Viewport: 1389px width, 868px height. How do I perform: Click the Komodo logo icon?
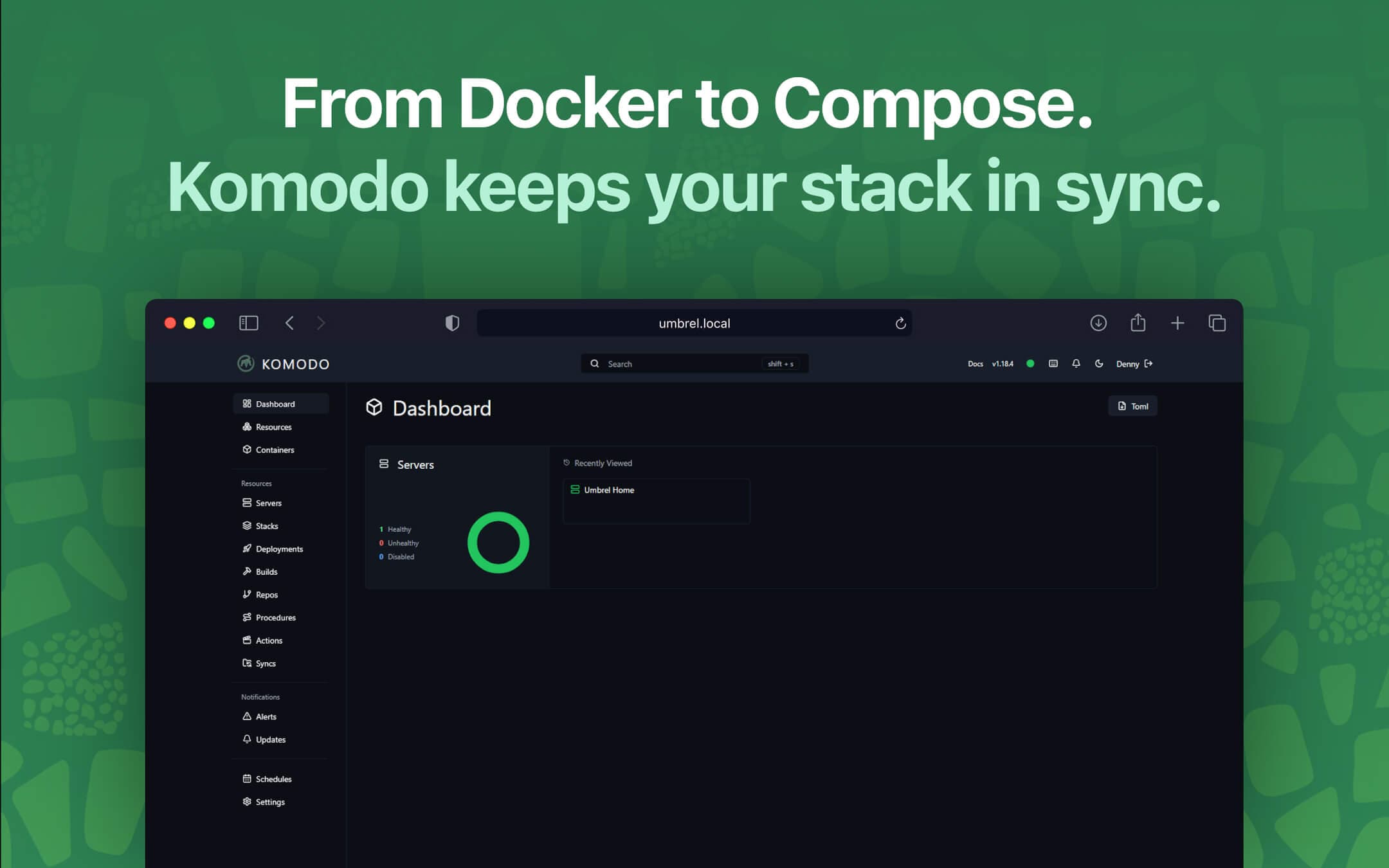tap(246, 364)
